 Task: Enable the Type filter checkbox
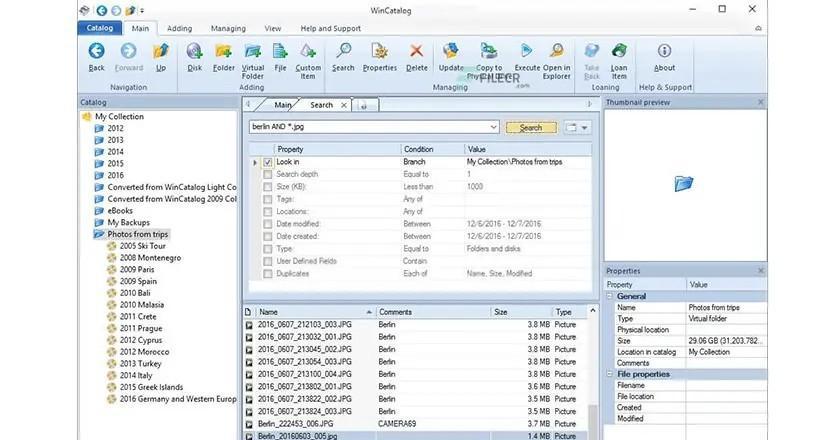tap(268, 249)
